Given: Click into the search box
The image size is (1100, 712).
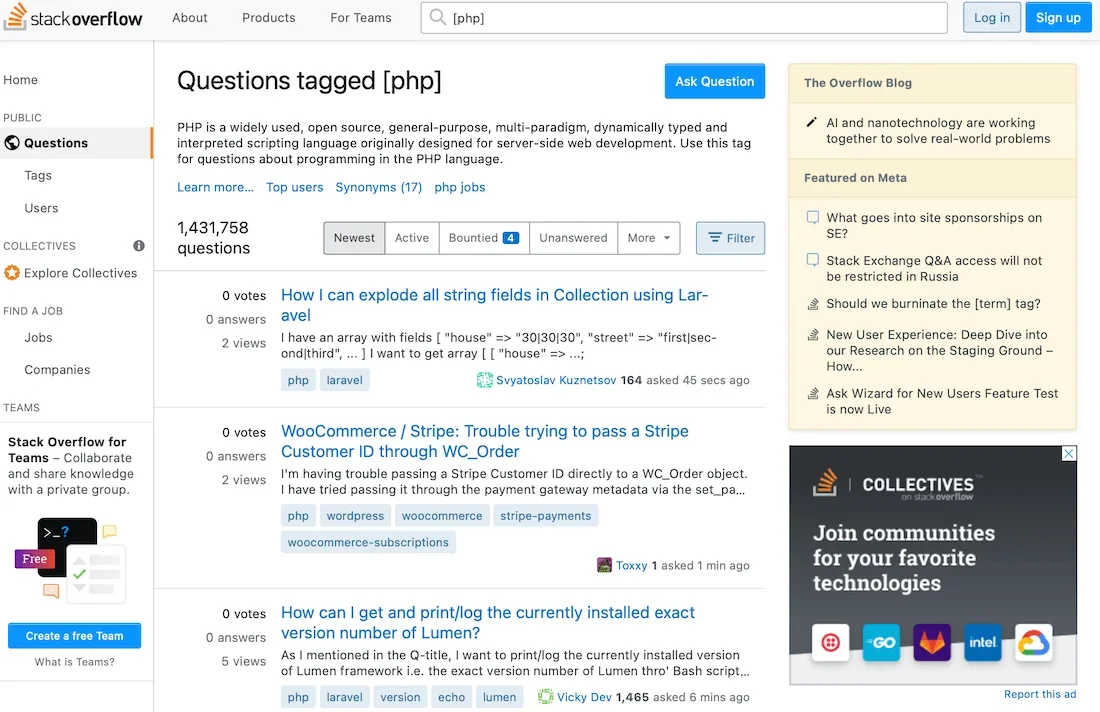Looking at the screenshot, I should 690,18.
